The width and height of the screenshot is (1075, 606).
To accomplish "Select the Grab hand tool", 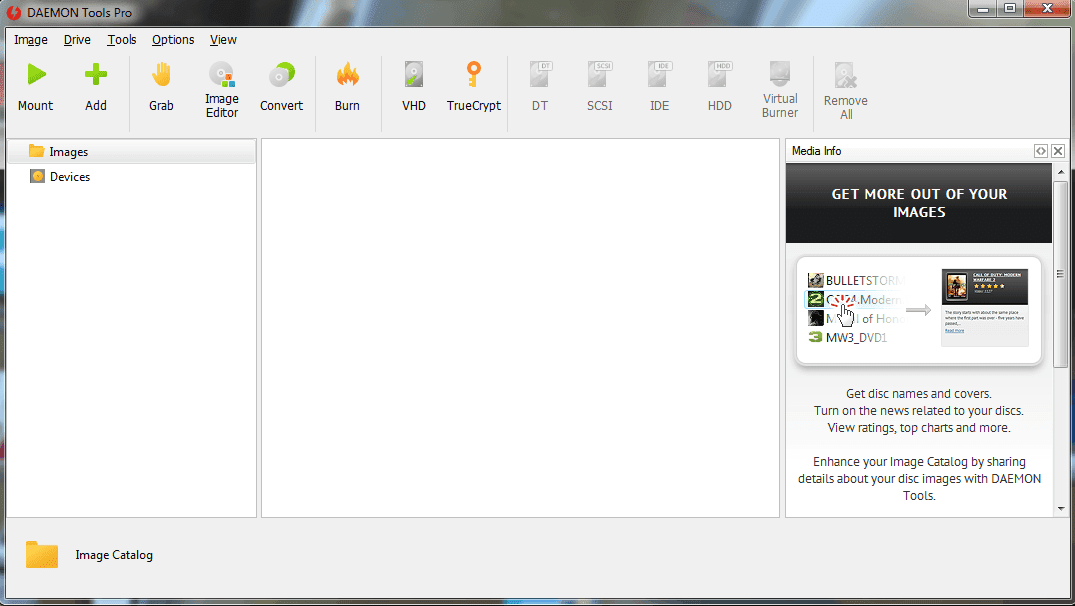I will click(x=161, y=74).
